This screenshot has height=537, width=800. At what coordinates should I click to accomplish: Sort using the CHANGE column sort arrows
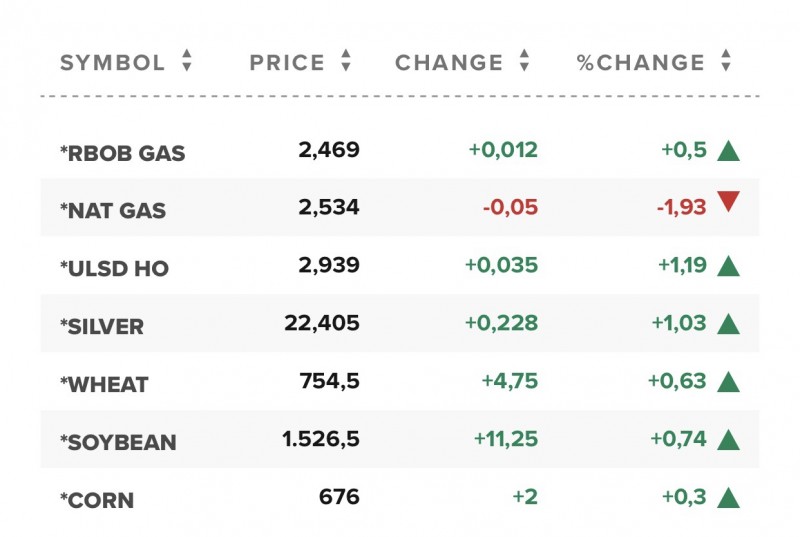(524, 62)
